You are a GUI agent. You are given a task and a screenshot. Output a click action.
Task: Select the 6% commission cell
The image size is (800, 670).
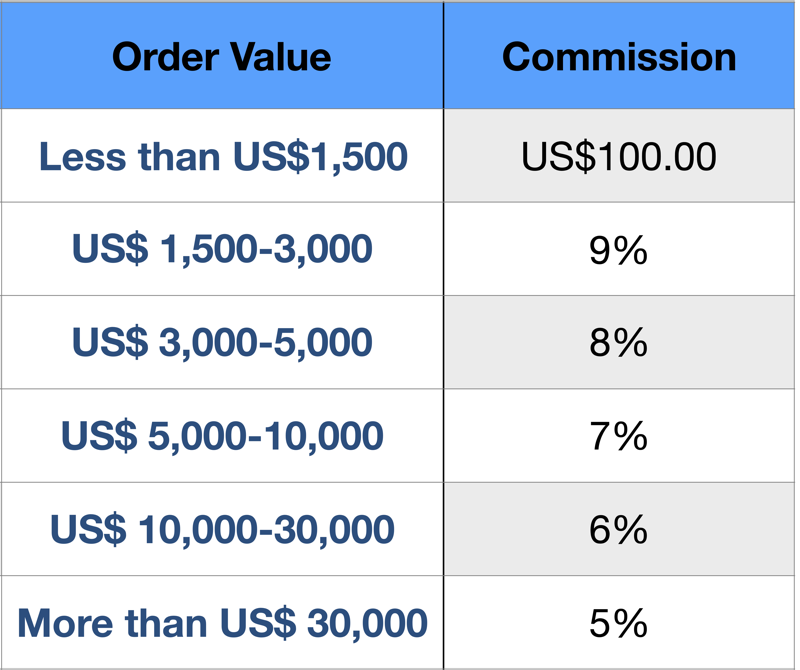tap(619, 529)
